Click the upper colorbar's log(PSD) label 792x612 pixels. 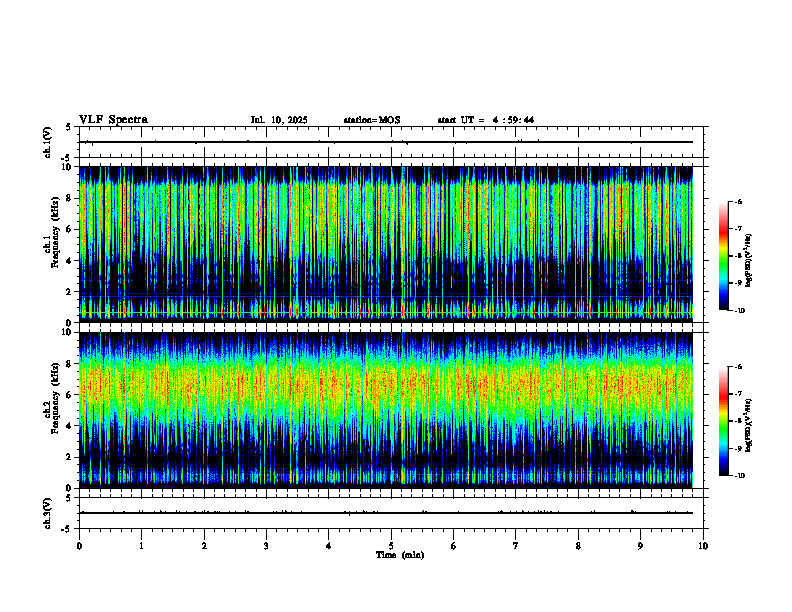click(749, 261)
